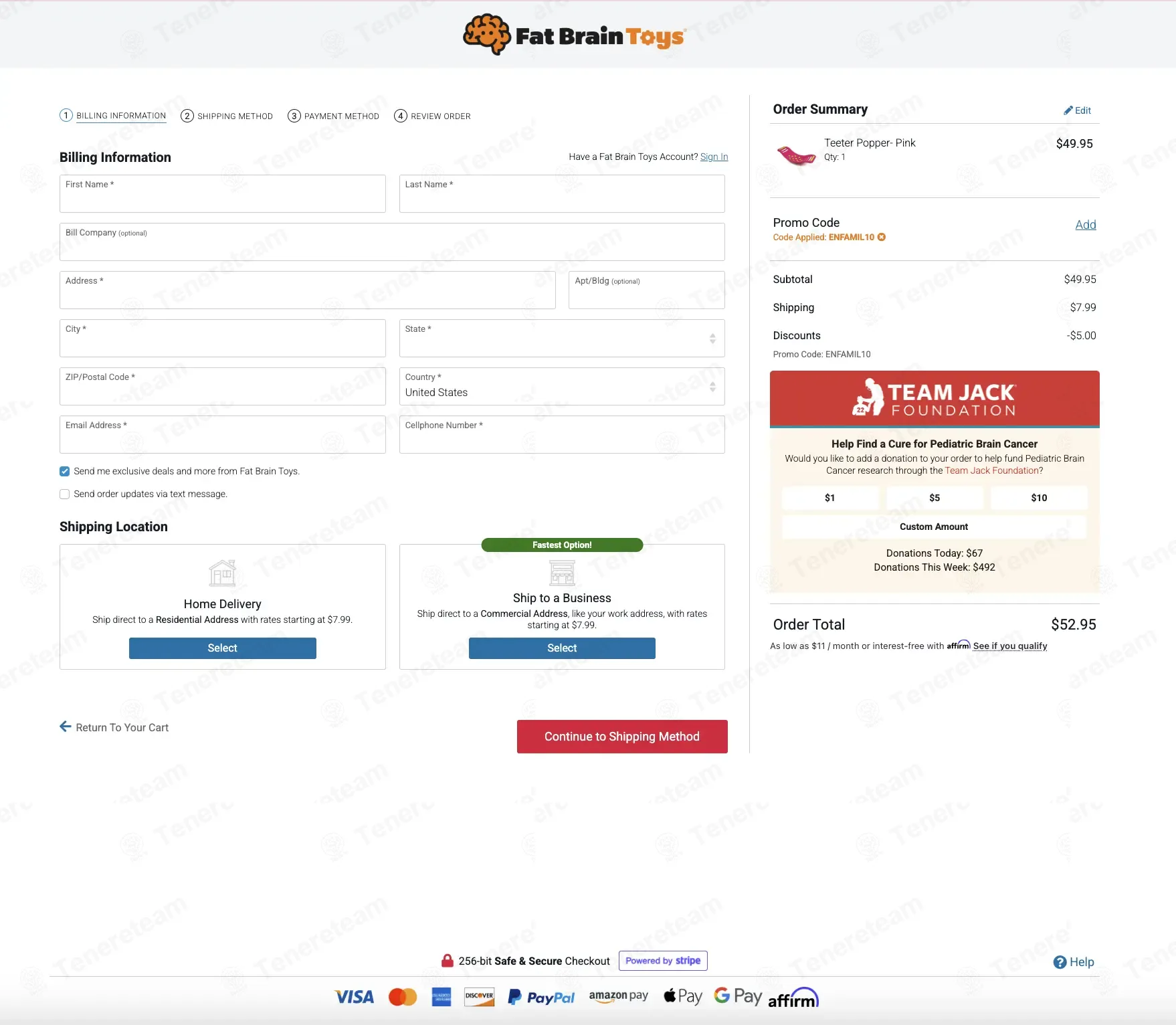The width and height of the screenshot is (1176, 1025).
Task: Go to the Payment Method step tab
Action: [x=333, y=116]
